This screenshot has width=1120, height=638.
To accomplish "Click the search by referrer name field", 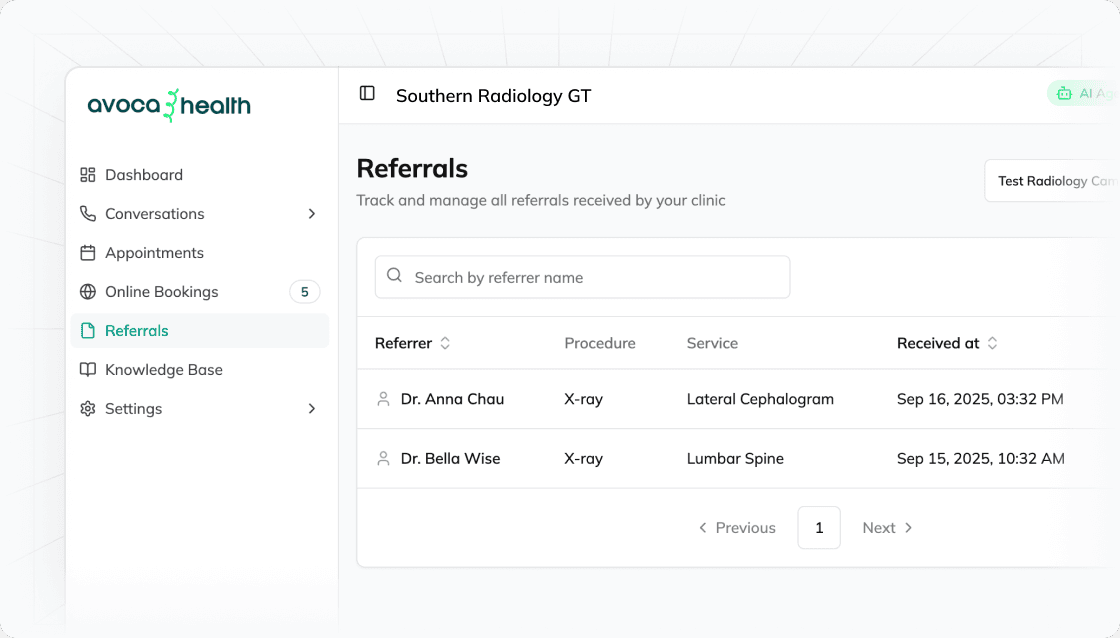I will (582, 276).
